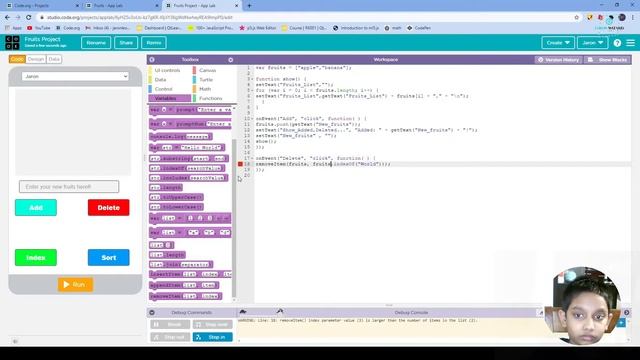Image resolution: width=640 pixels, height=360 pixels.
Task: Select the Math toolbox category
Action: pyautogui.click(x=205, y=89)
